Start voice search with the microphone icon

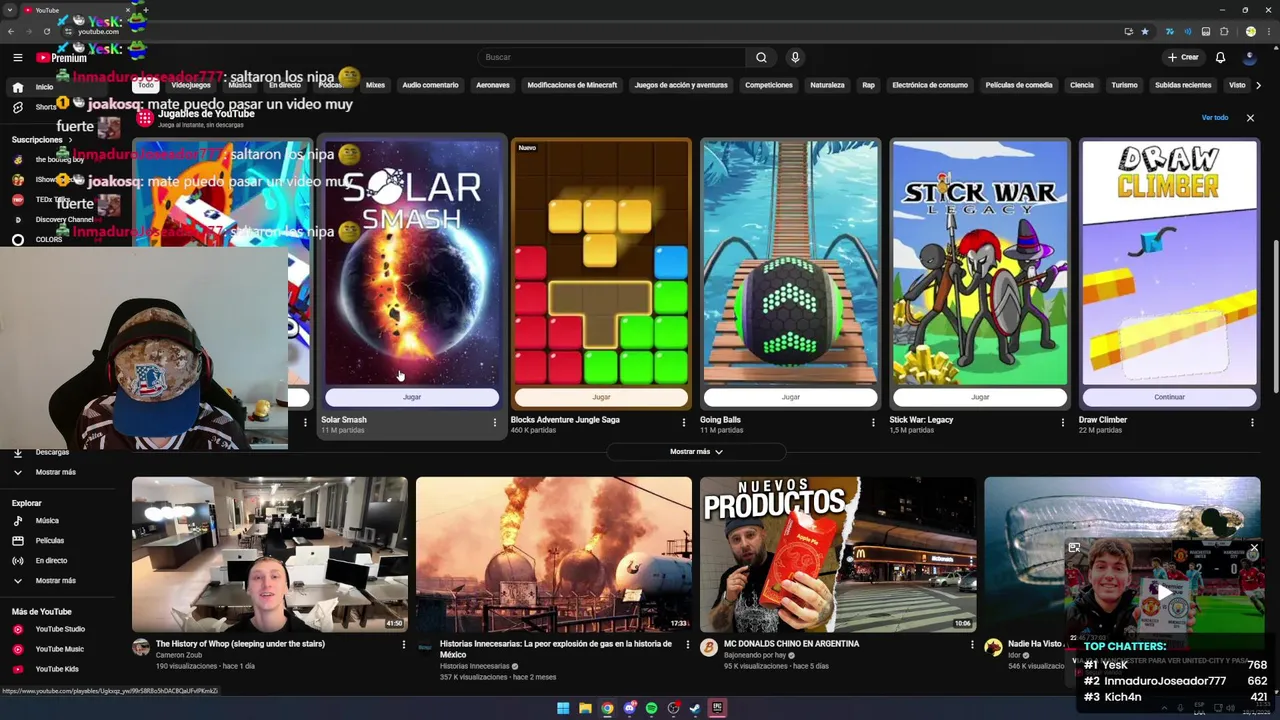pos(795,57)
